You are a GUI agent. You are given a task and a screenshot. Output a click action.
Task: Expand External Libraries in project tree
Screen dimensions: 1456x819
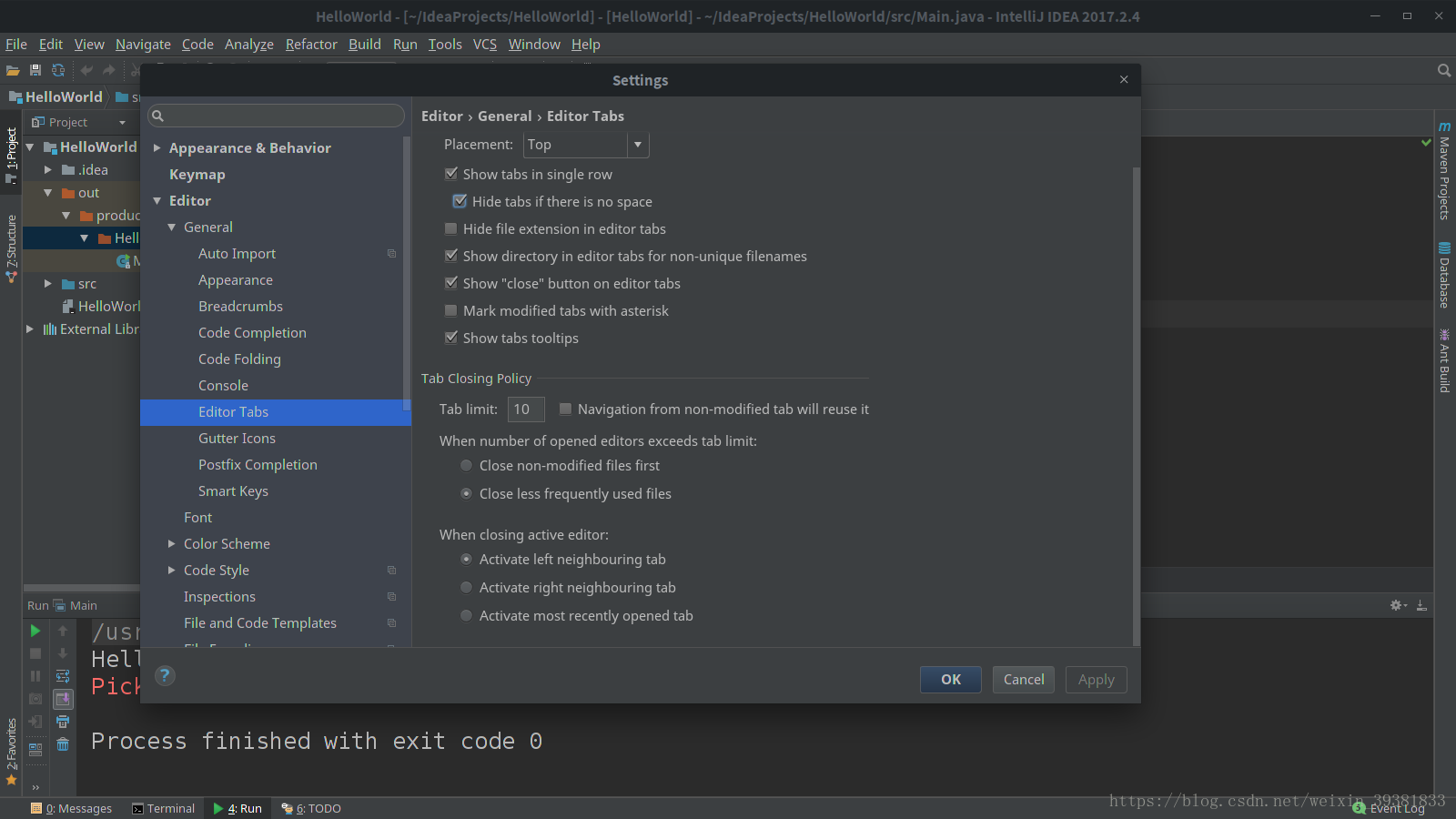[30, 329]
